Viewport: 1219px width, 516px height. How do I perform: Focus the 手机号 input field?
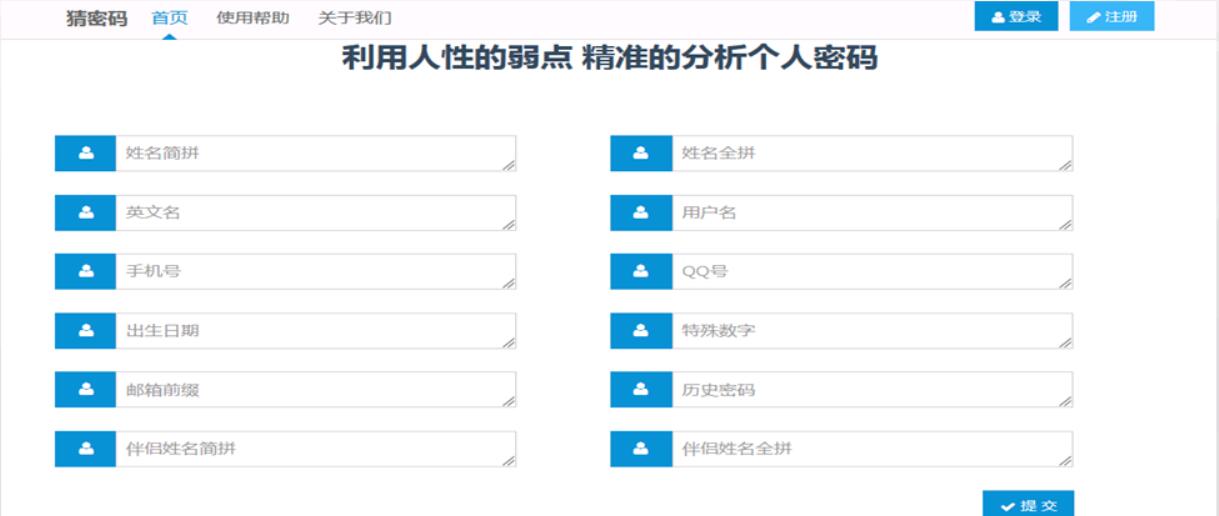[x=316, y=271]
